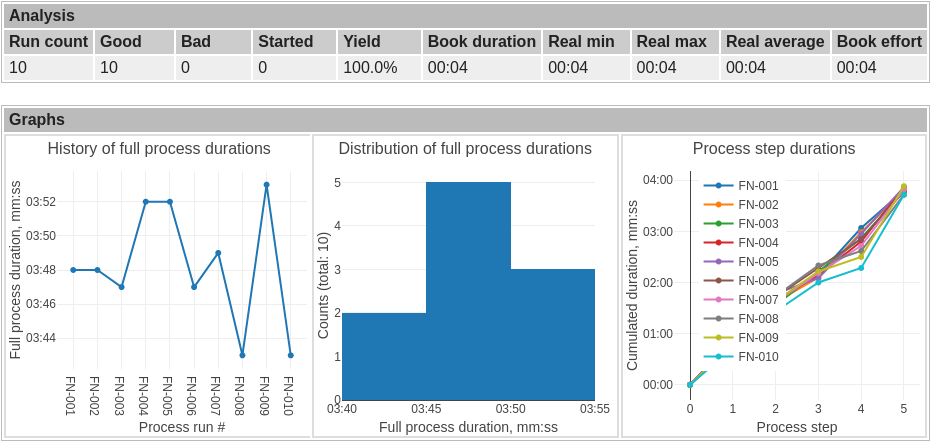
Task: Click FN-010 point at process step 4
Action: [861, 268]
